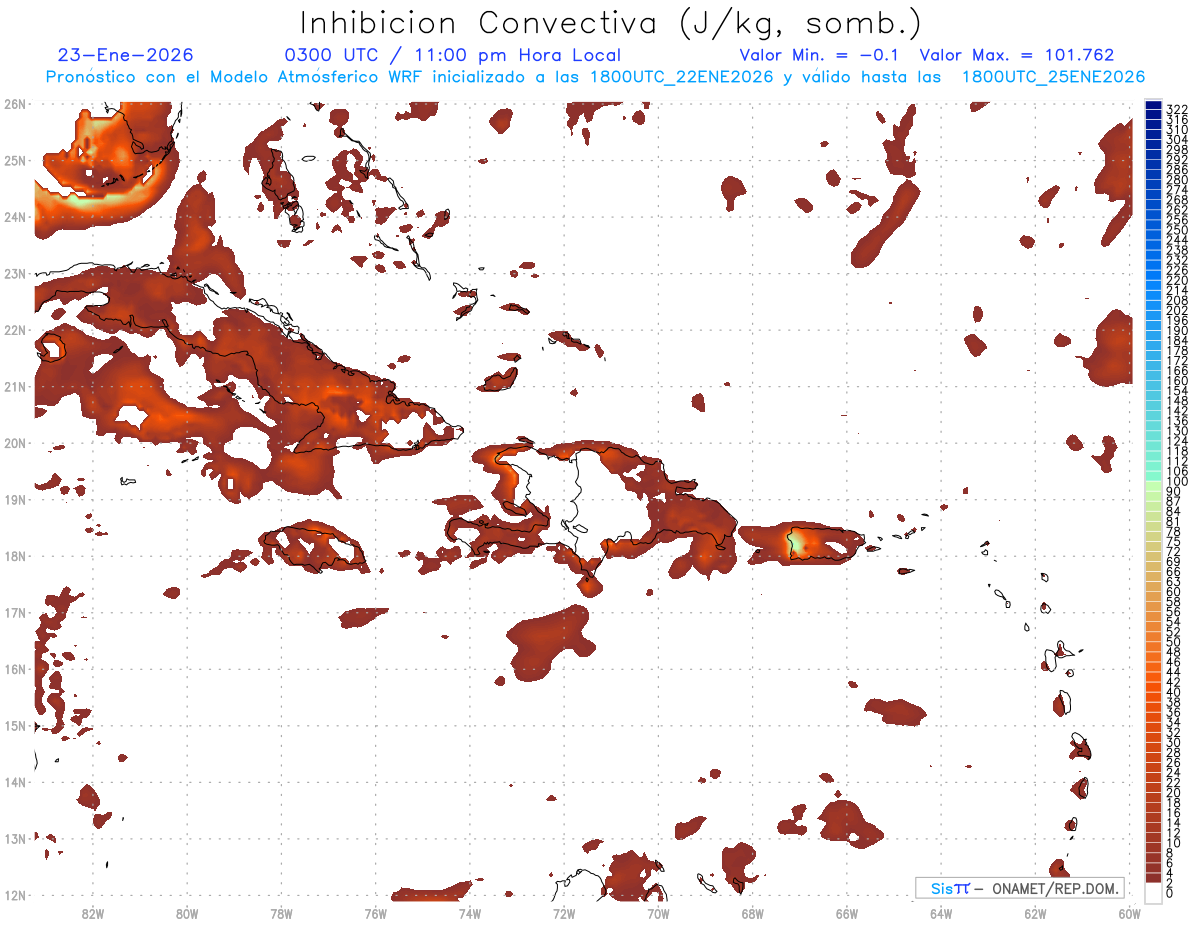1200x927 pixels.
Task: Click the '78W' longitude label
Action: 281,913
